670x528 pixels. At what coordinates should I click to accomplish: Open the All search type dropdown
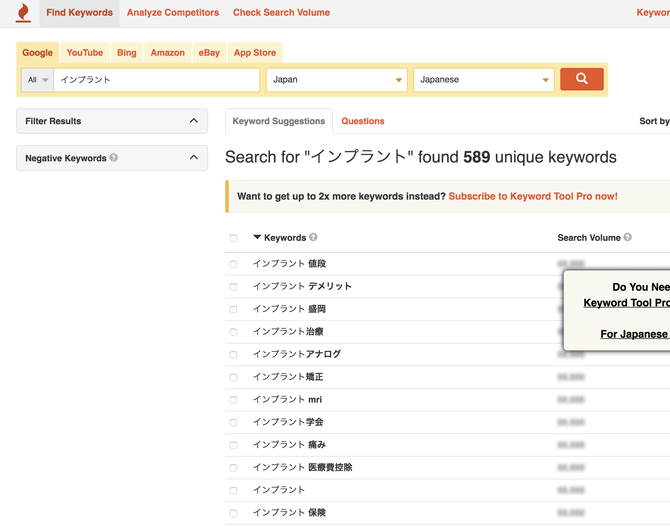point(38,80)
